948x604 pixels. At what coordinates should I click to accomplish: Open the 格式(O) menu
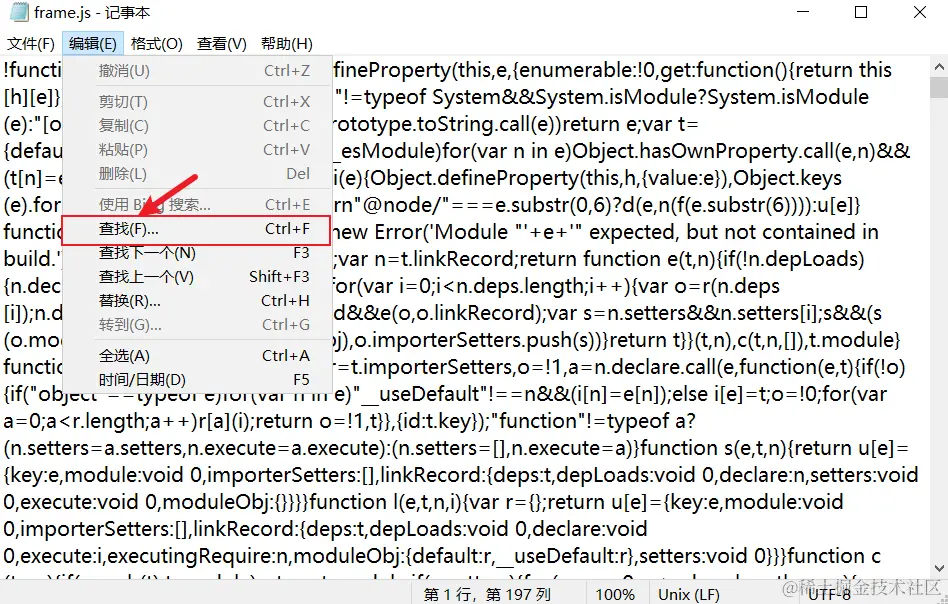(156, 44)
